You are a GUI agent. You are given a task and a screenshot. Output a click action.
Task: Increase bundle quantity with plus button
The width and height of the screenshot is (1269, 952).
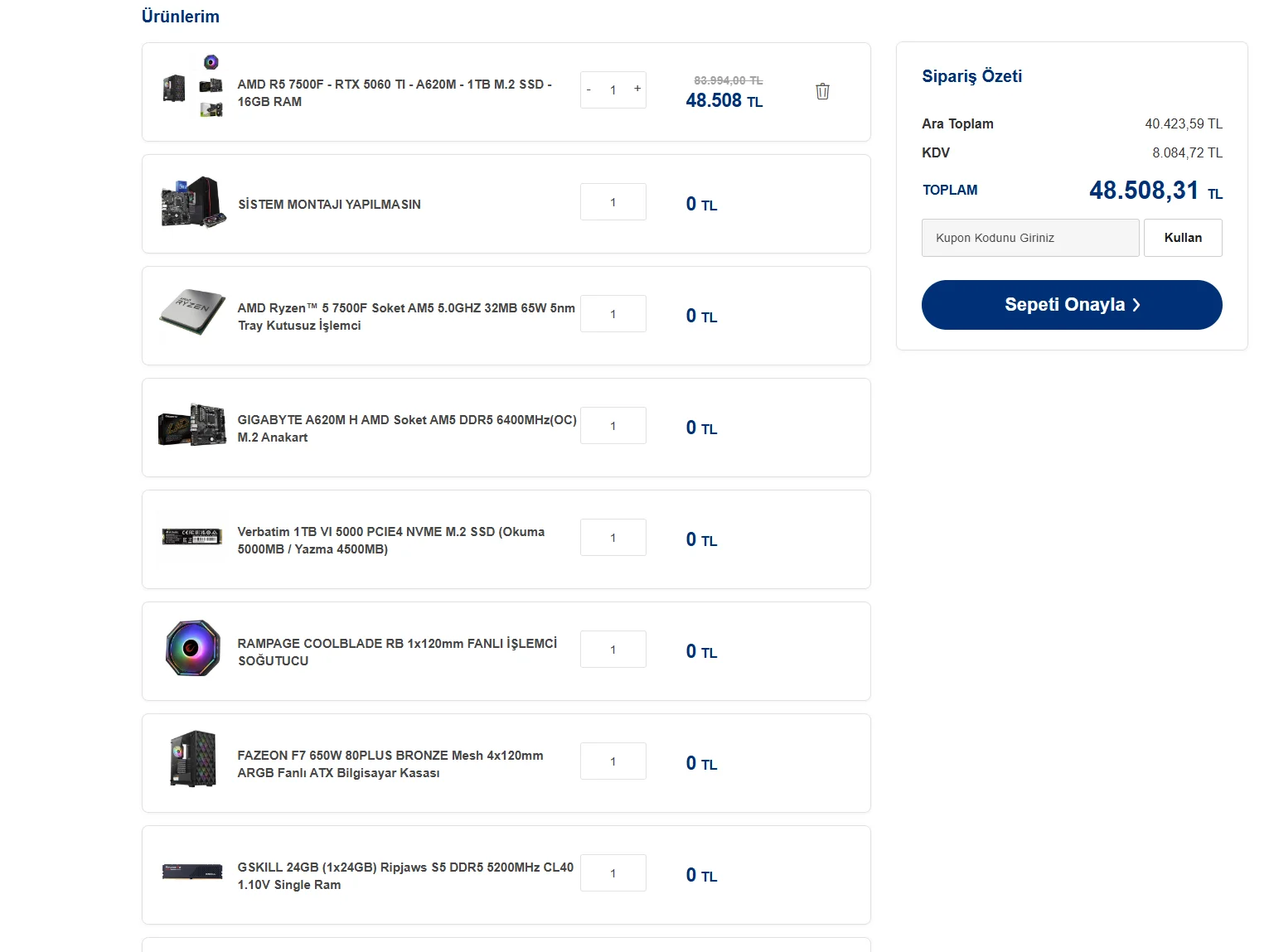coord(637,89)
